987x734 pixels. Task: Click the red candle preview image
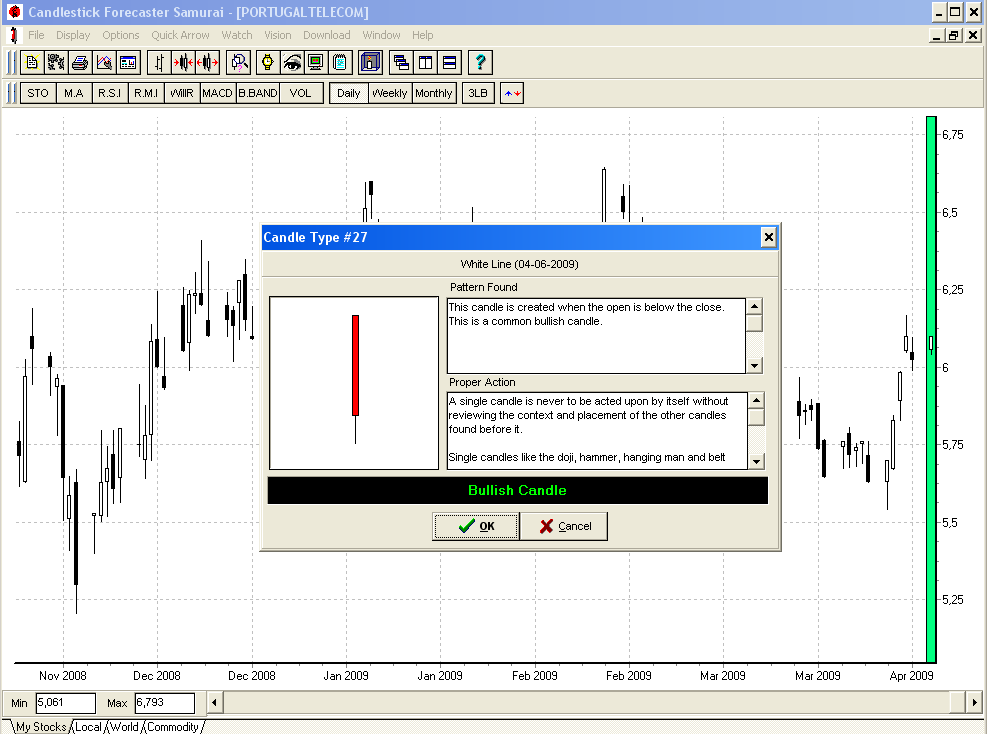pyautogui.click(x=354, y=383)
